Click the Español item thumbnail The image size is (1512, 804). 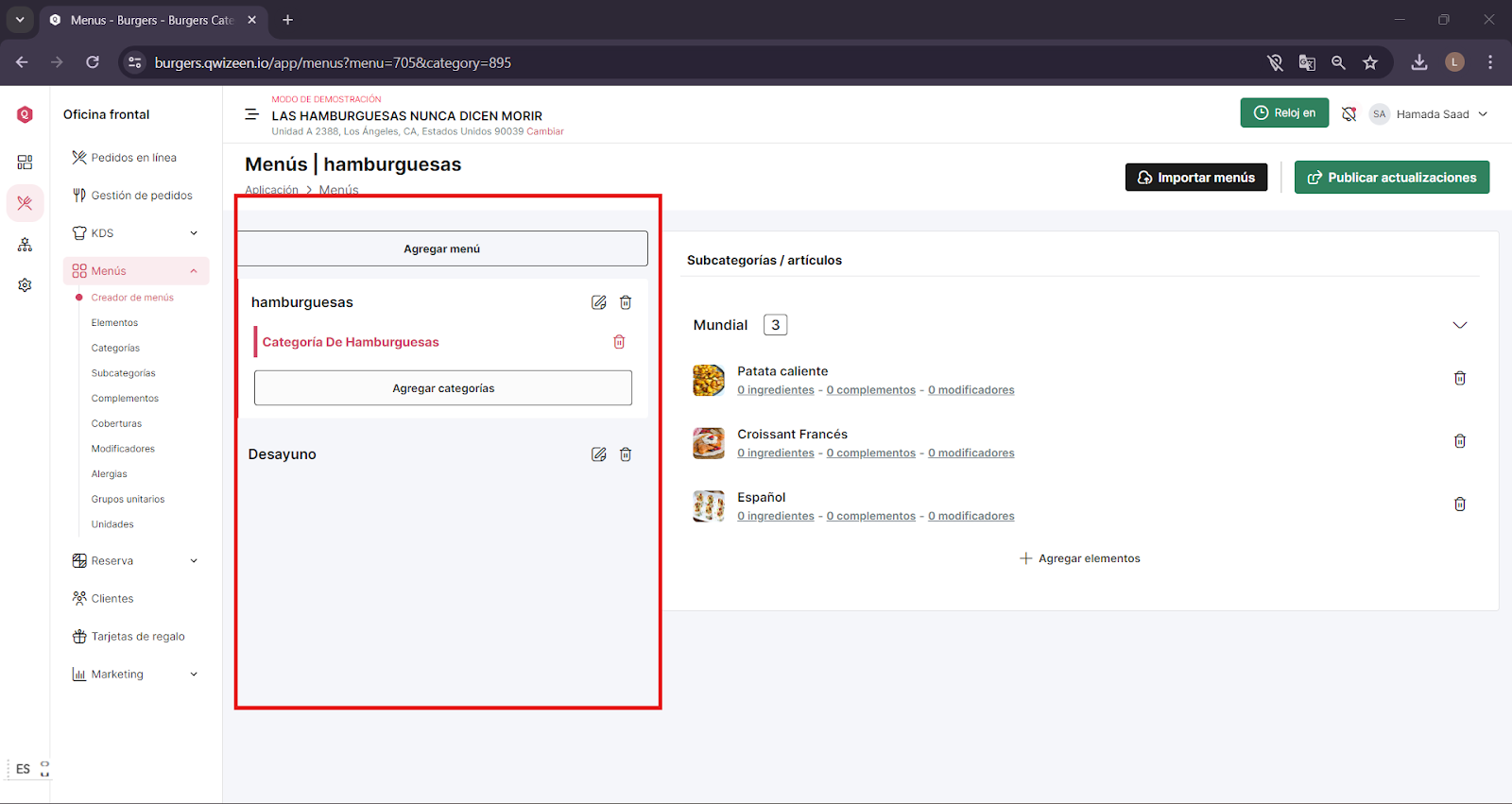click(709, 506)
